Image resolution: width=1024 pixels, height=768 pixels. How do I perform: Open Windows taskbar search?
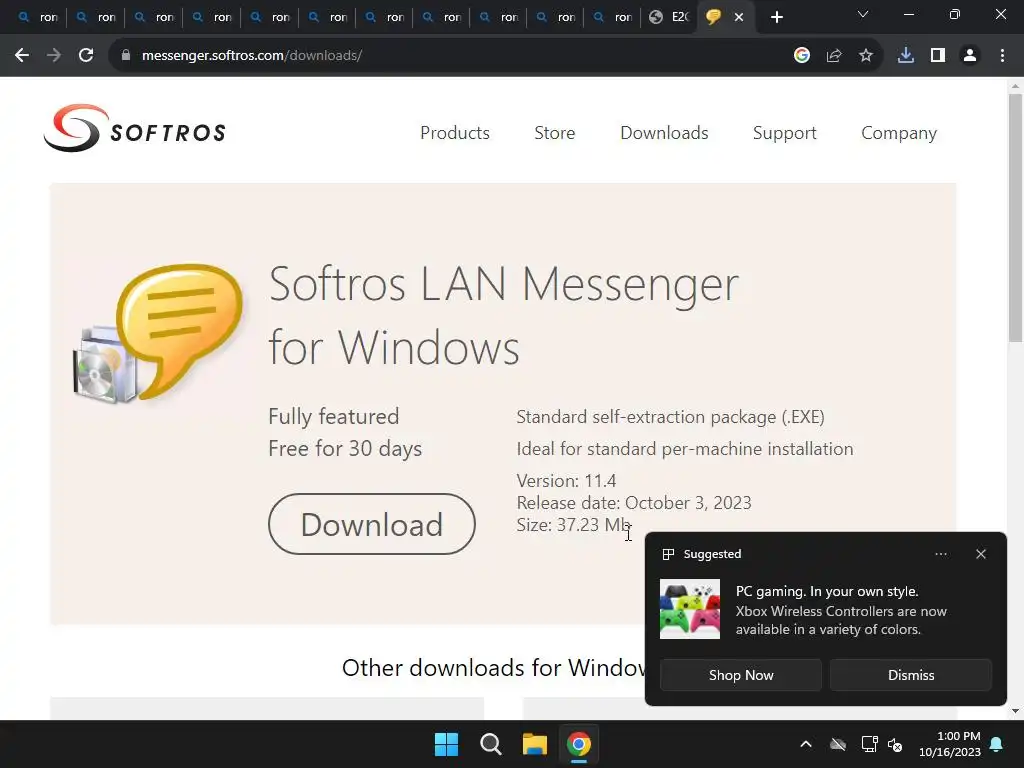pyautogui.click(x=490, y=744)
